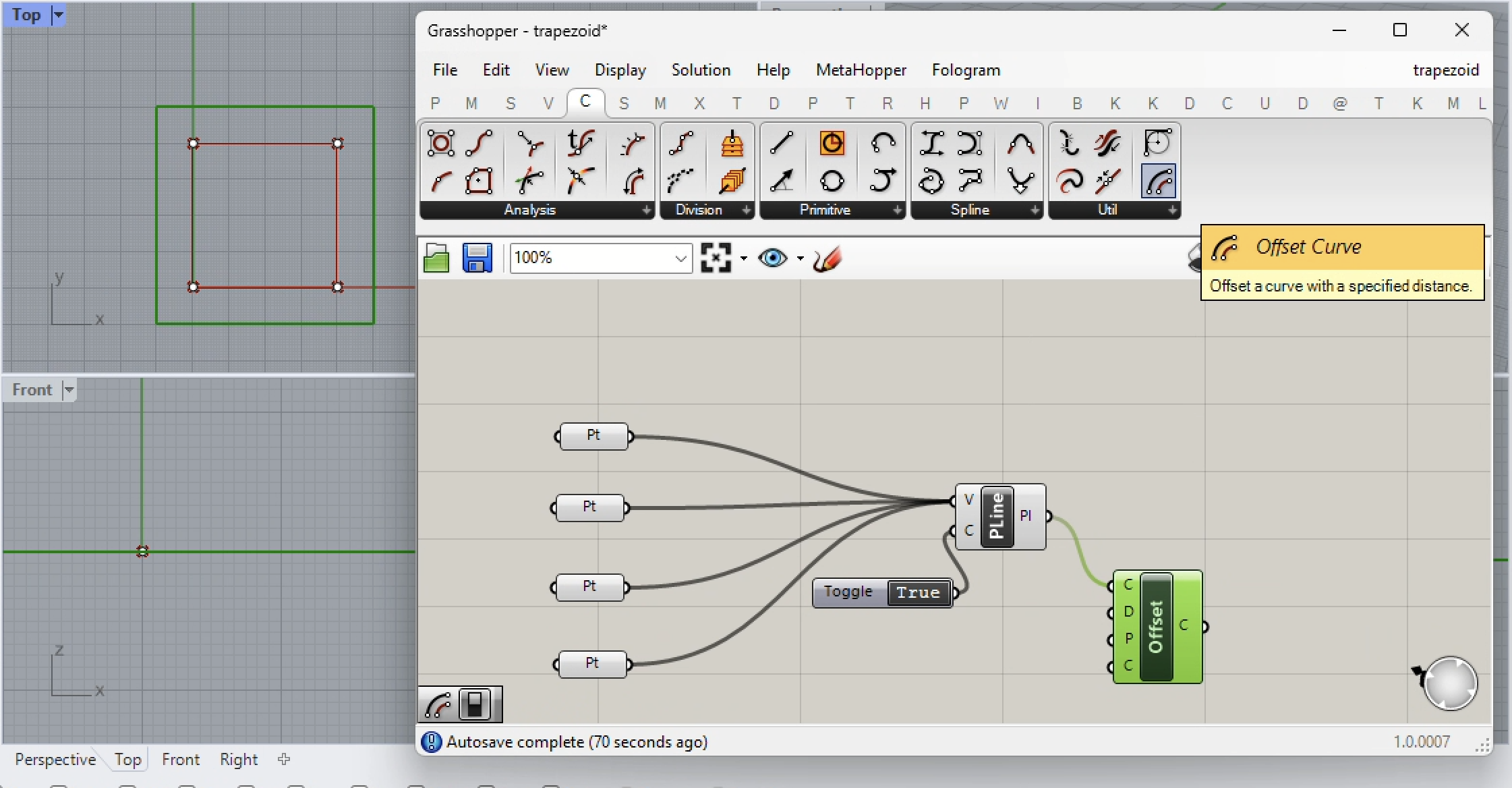Switch to the Perspective viewport tab in Rhino

pyautogui.click(x=55, y=760)
